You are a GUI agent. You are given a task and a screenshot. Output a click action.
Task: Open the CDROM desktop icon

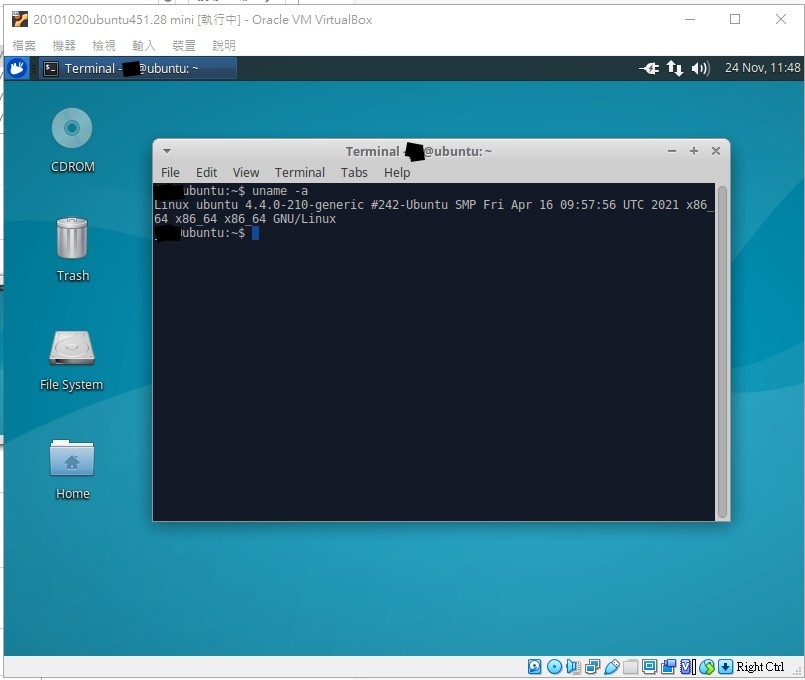(72, 128)
